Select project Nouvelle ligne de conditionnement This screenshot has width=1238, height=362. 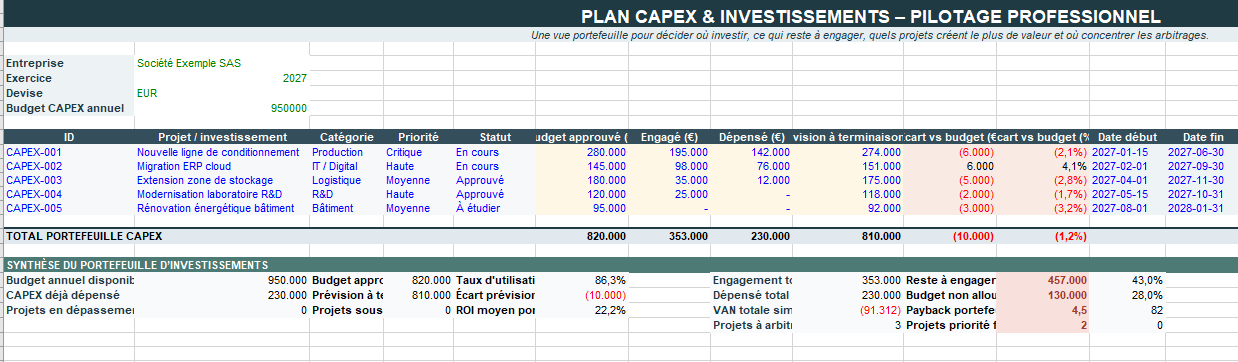click(x=222, y=152)
